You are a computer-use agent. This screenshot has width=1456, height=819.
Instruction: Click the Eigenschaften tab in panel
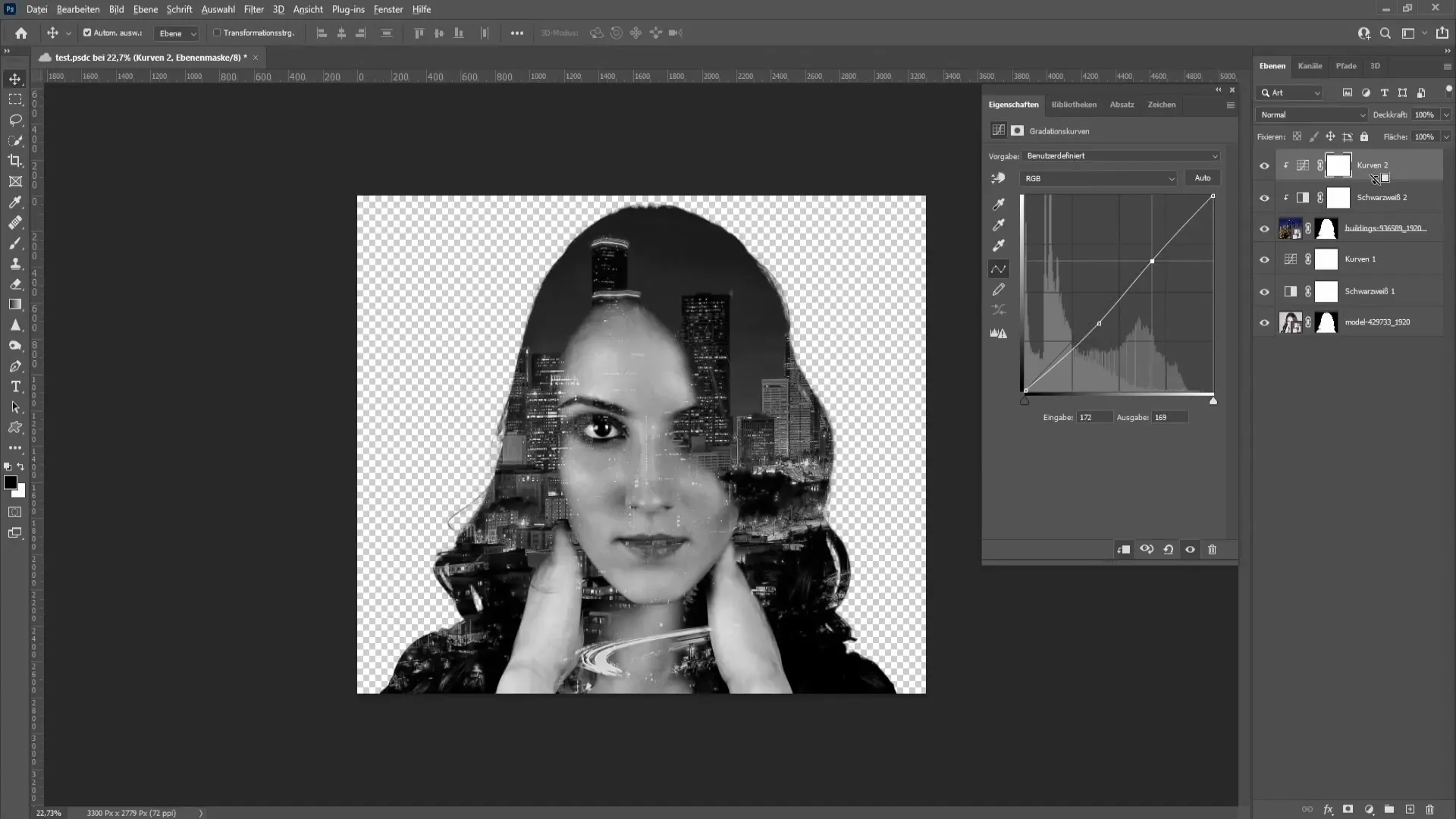(1014, 104)
